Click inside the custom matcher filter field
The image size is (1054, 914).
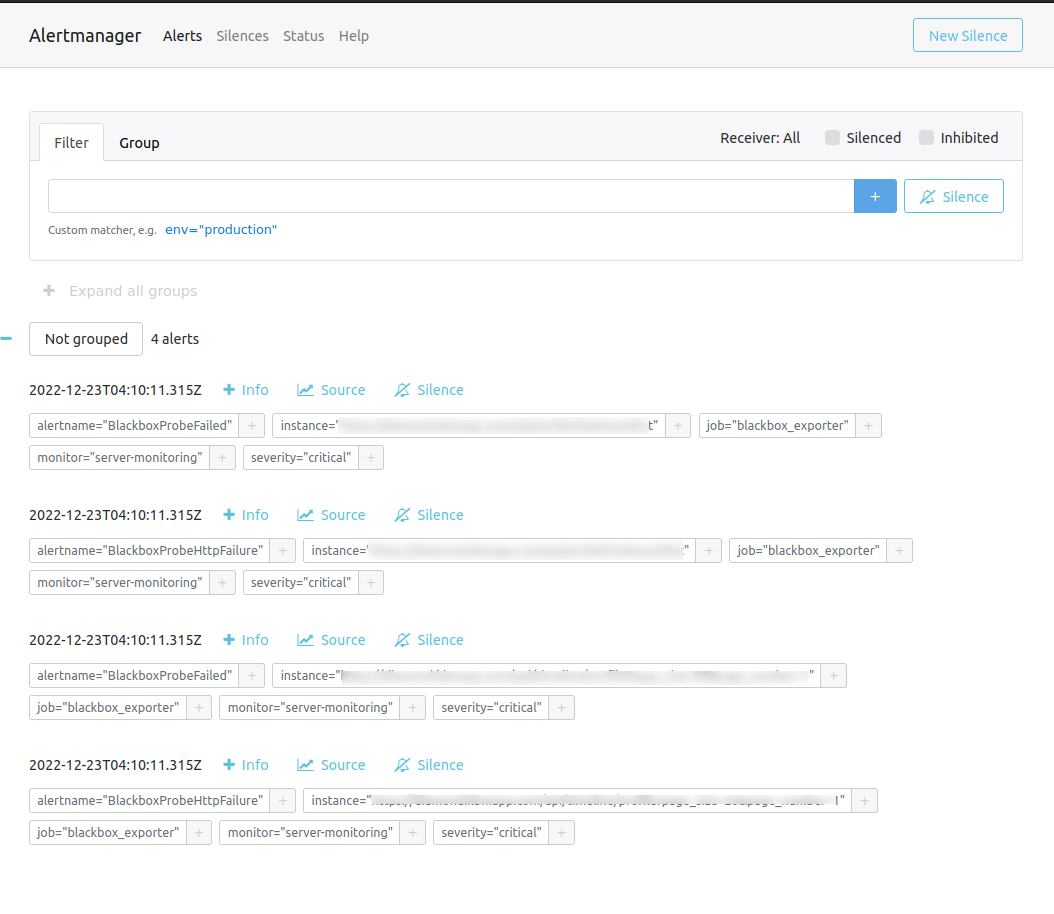point(450,196)
